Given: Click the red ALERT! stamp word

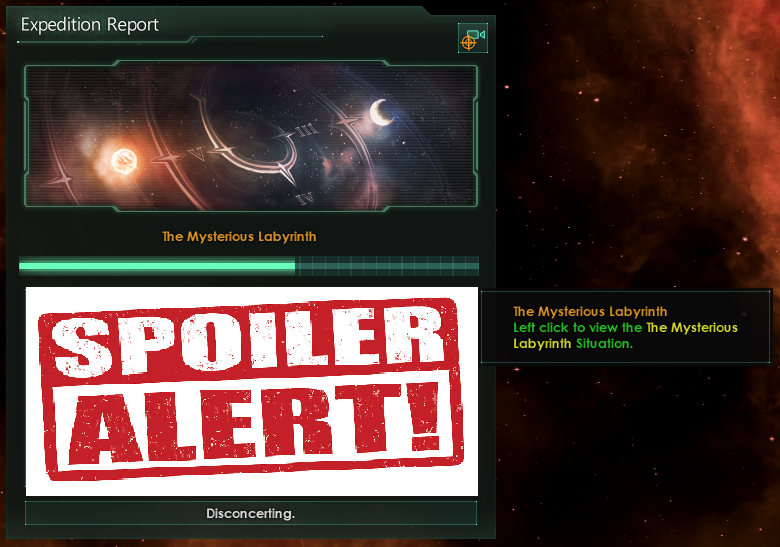Looking at the screenshot, I should pyautogui.click(x=255, y=423).
